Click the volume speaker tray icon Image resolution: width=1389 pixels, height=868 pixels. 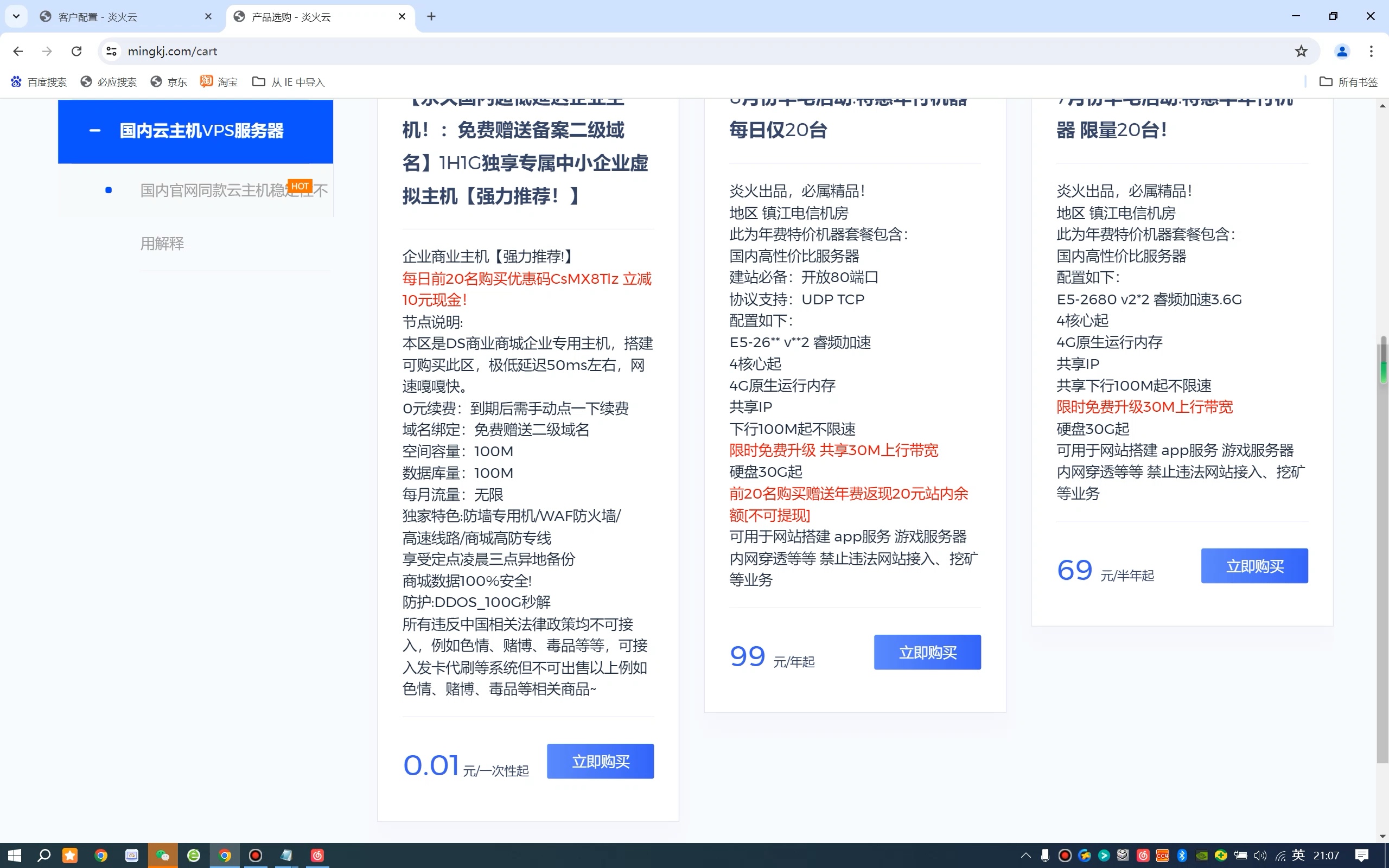pos(1260,856)
